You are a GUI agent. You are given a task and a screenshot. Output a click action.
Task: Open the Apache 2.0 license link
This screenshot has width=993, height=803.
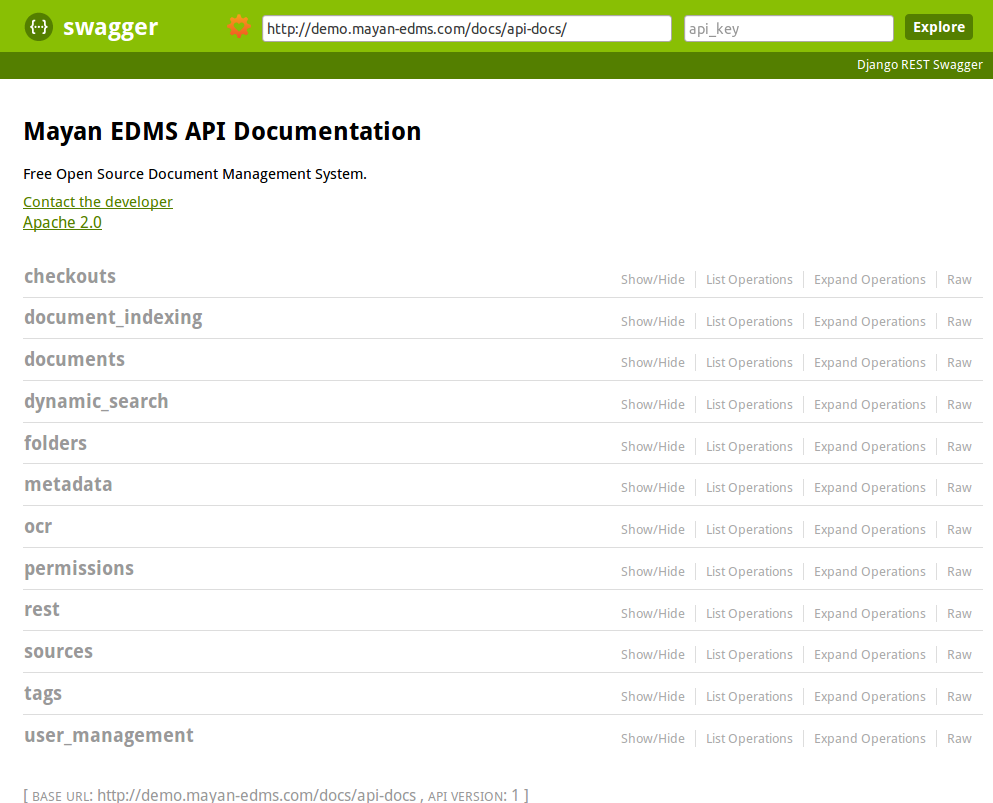62,222
